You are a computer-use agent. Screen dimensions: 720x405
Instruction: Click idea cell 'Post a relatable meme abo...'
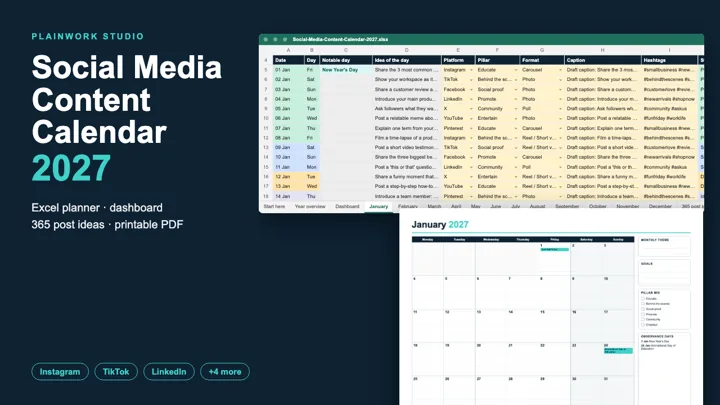click(x=406, y=118)
